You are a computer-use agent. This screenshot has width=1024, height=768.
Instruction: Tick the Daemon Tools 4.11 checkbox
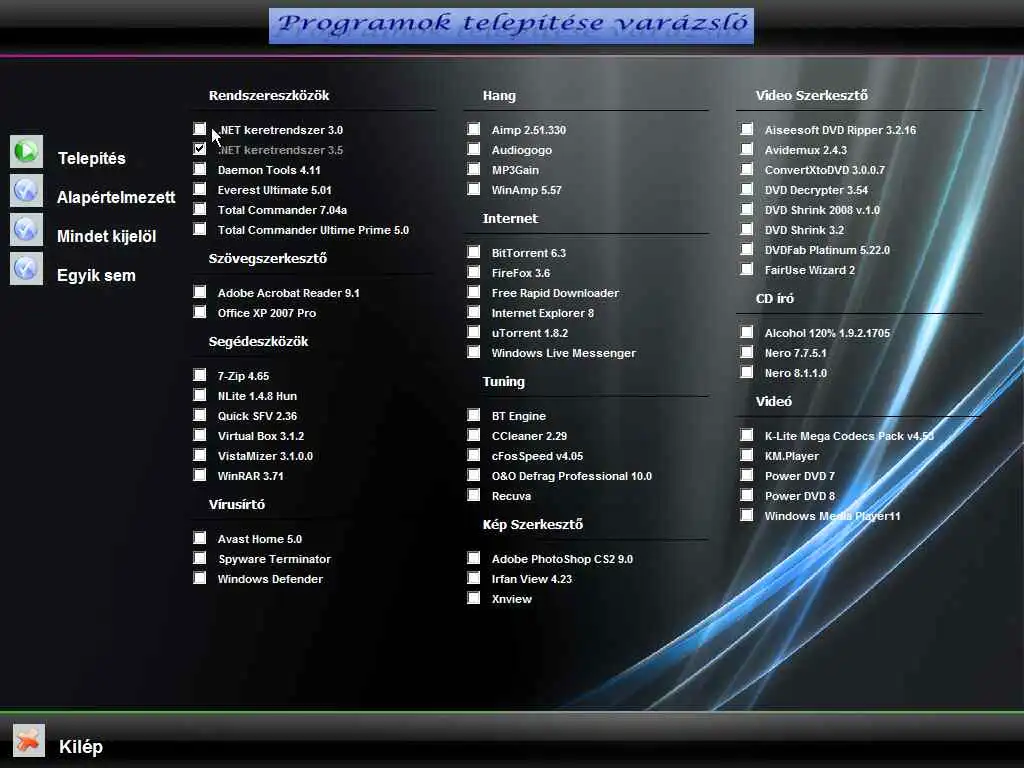click(x=200, y=169)
